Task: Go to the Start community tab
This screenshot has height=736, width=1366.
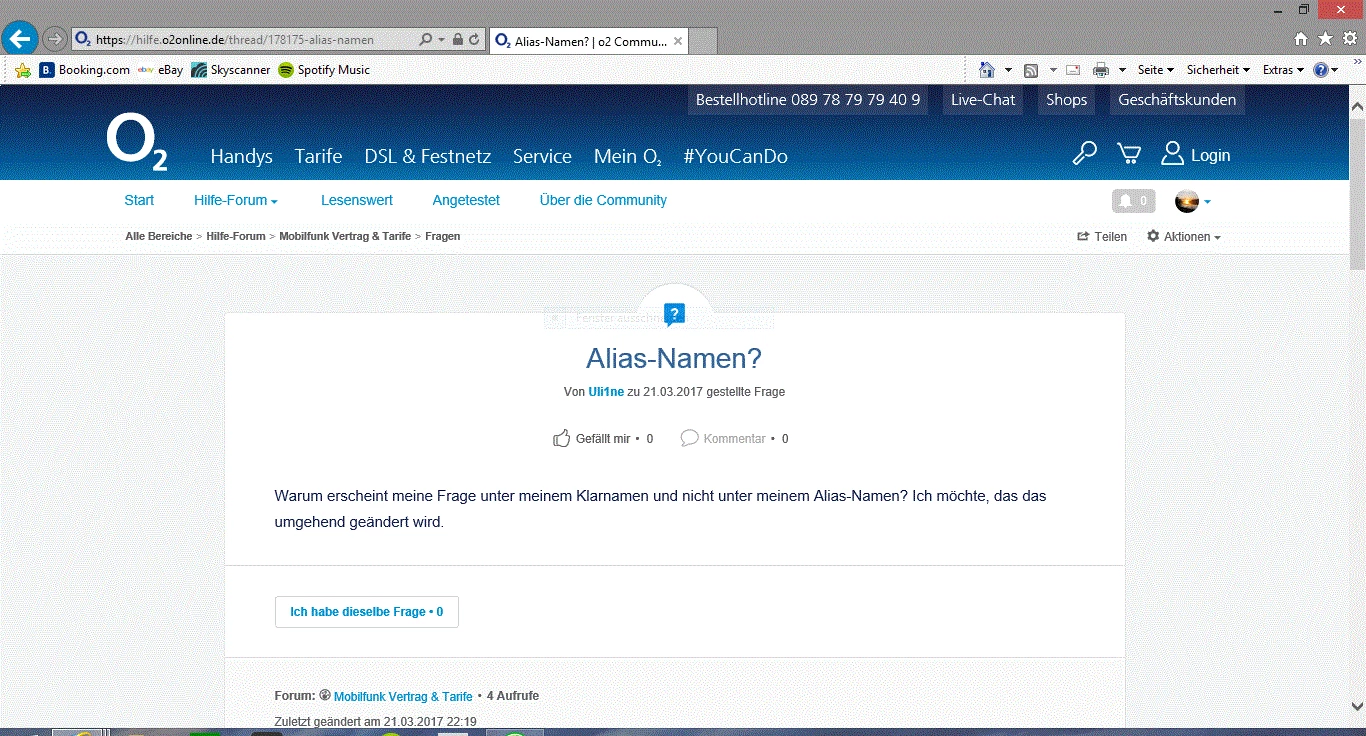Action: (139, 200)
